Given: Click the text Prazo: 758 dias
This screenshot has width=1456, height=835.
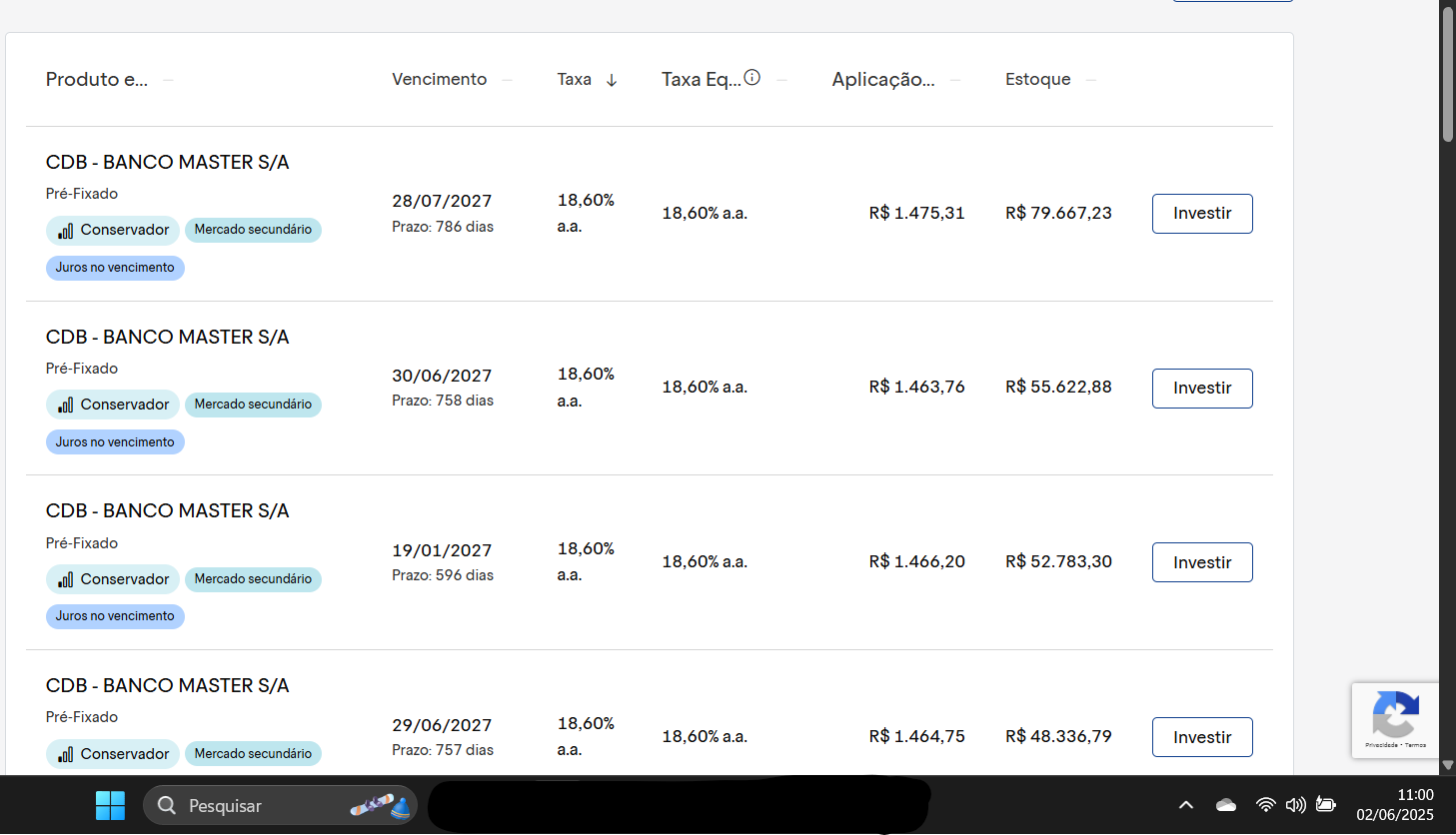Looking at the screenshot, I should click(443, 401).
